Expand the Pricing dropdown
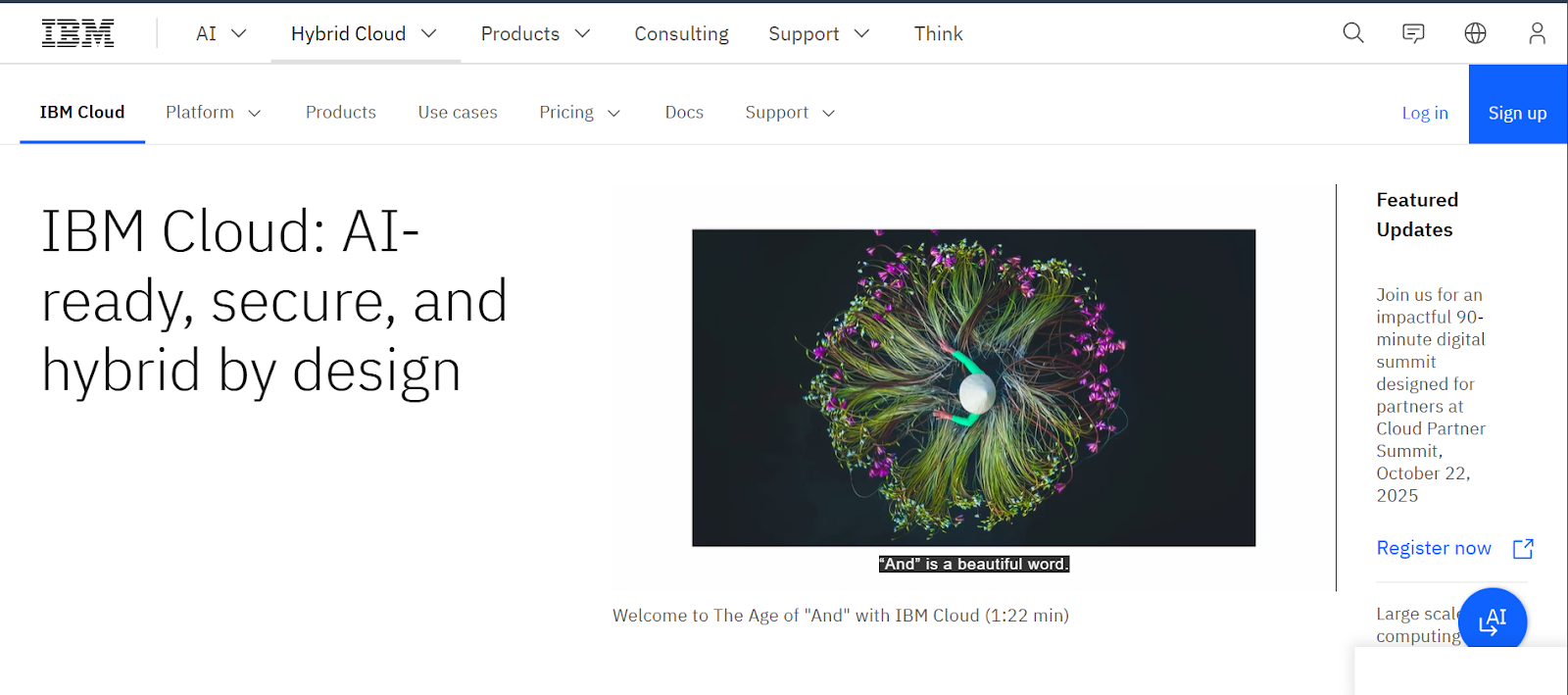The height and width of the screenshot is (695, 1568). [x=580, y=113]
